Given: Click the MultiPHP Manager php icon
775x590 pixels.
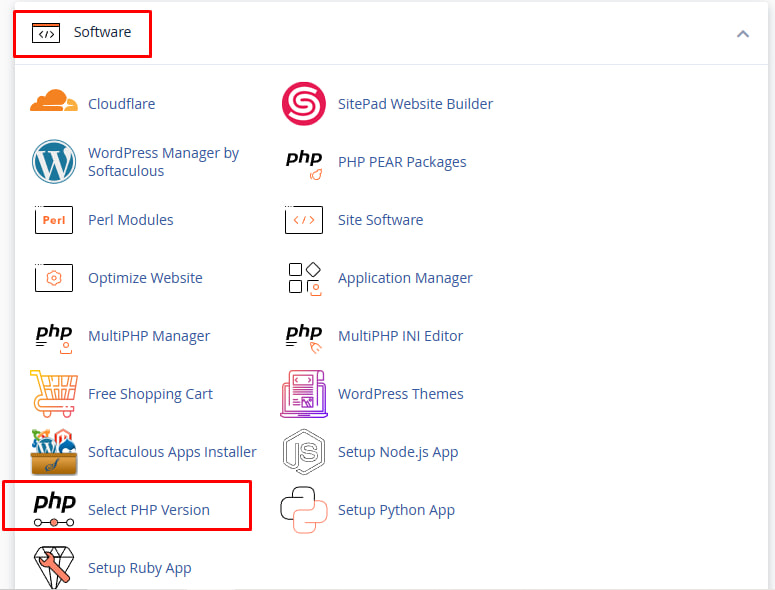Looking at the screenshot, I should 54,338.
